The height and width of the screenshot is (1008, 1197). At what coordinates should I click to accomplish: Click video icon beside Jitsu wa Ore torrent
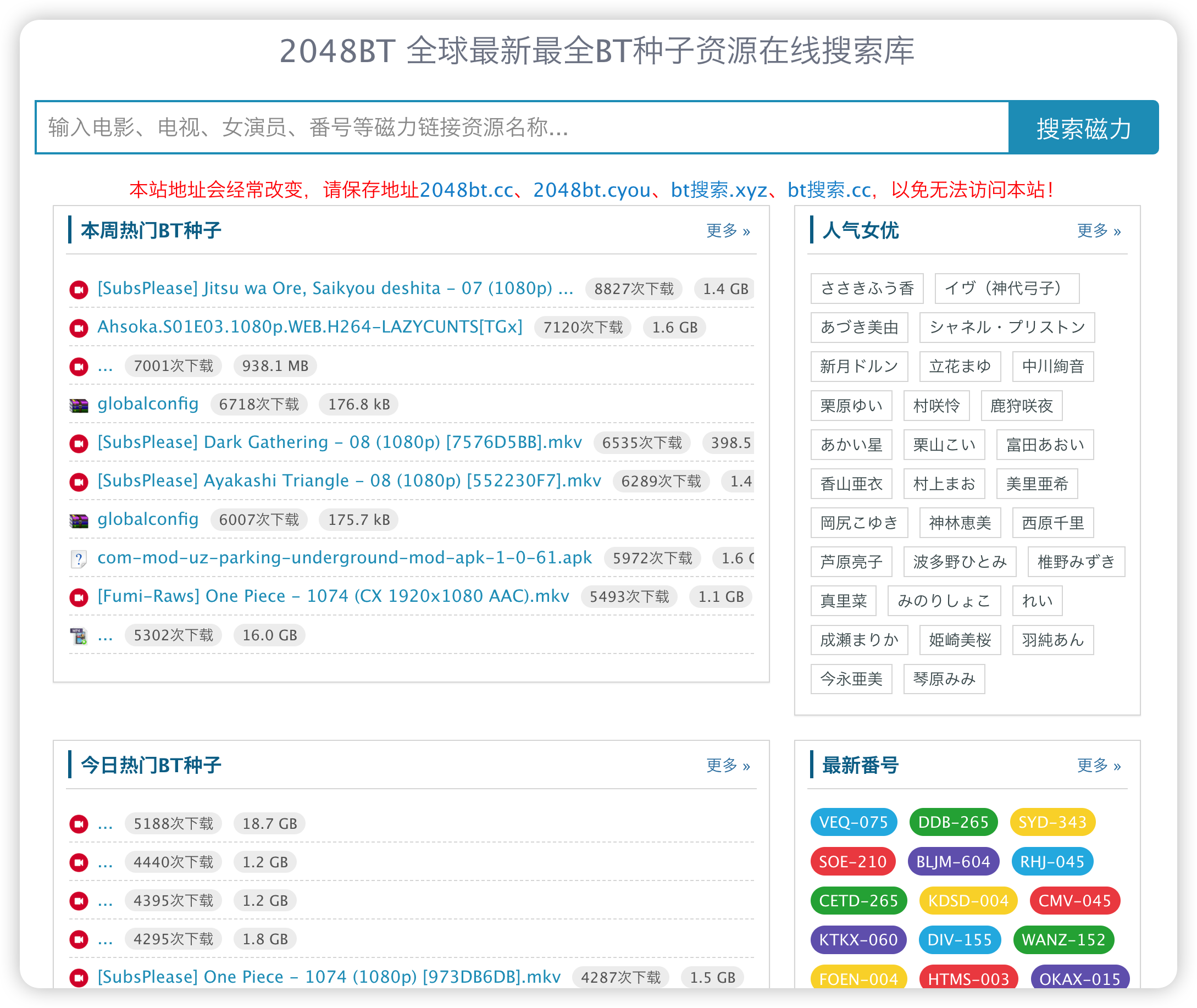click(79, 290)
